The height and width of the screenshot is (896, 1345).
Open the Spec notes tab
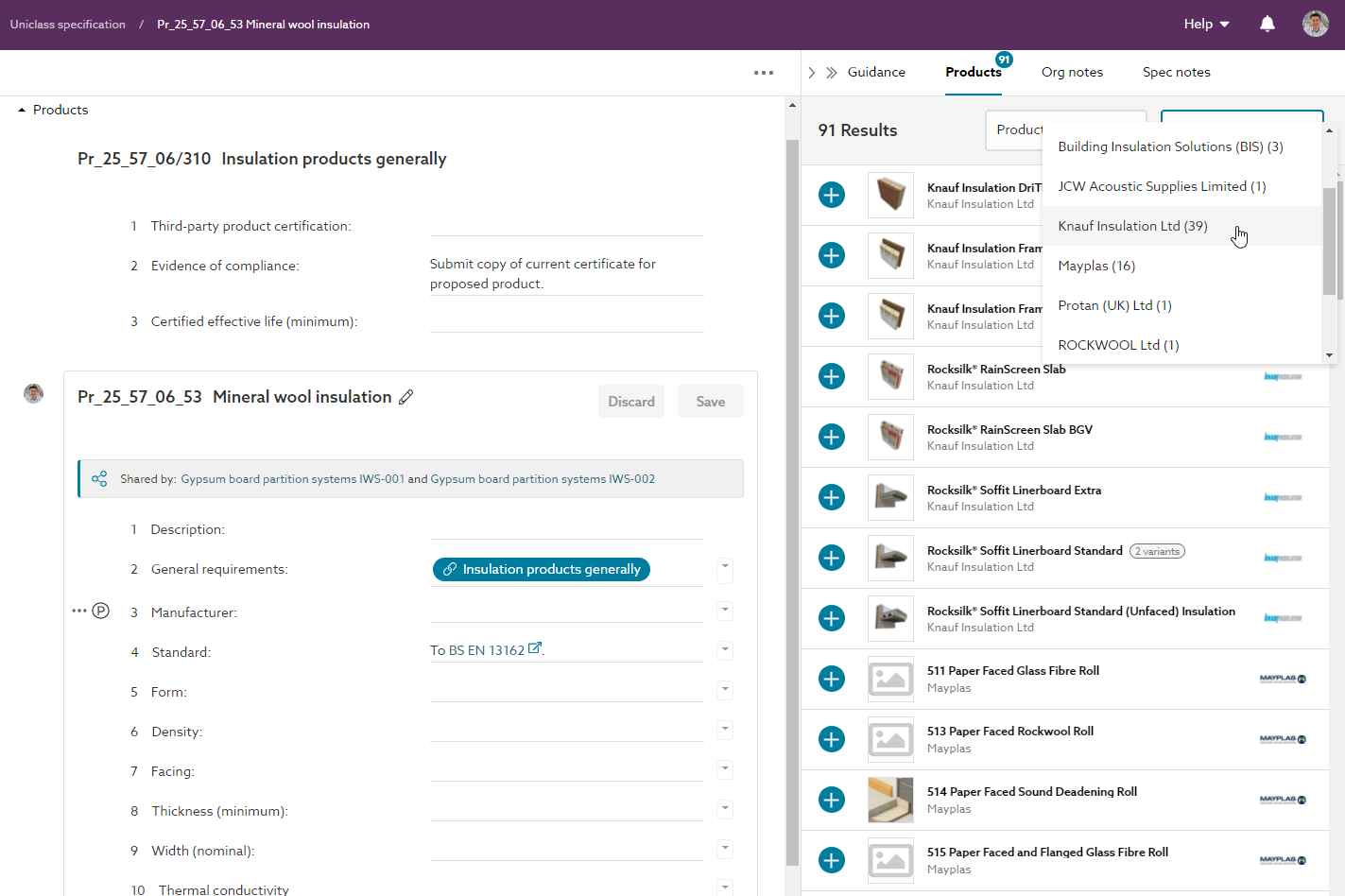click(x=1176, y=73)
